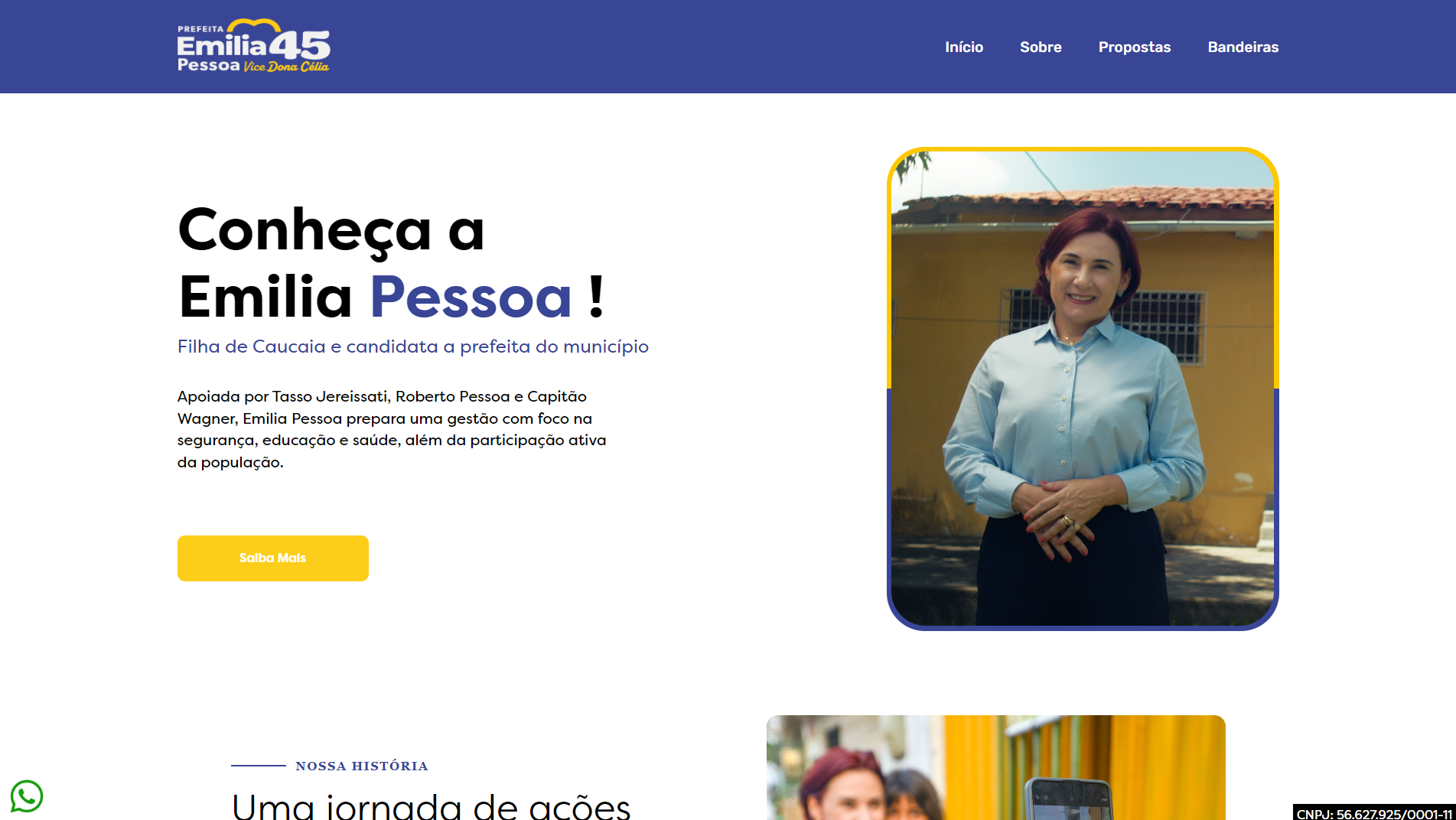Click the Uma jornada de ações heading
1456x820 pixels.
(x=432, y=806)
